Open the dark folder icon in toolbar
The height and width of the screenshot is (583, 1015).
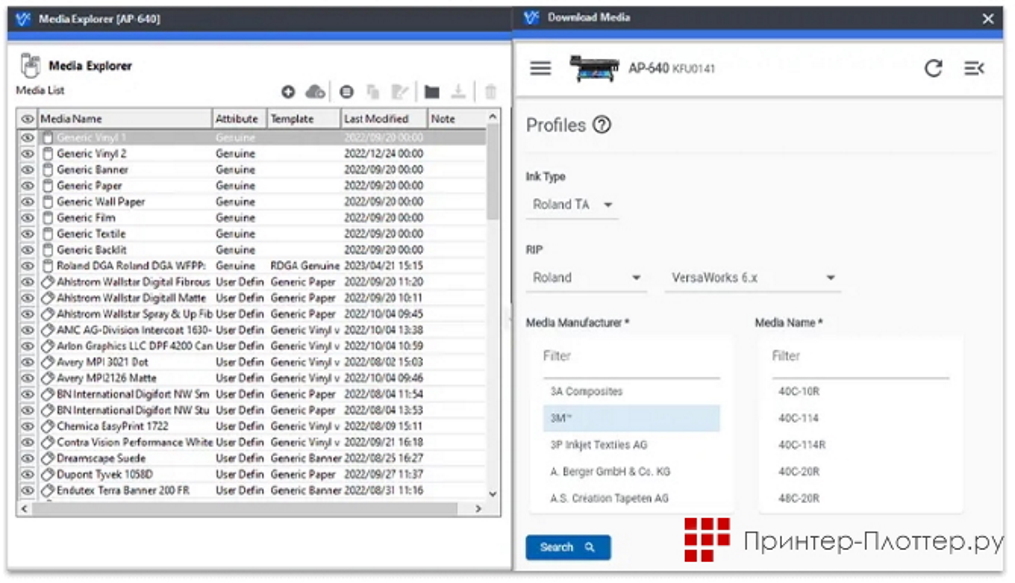(431, 92)
